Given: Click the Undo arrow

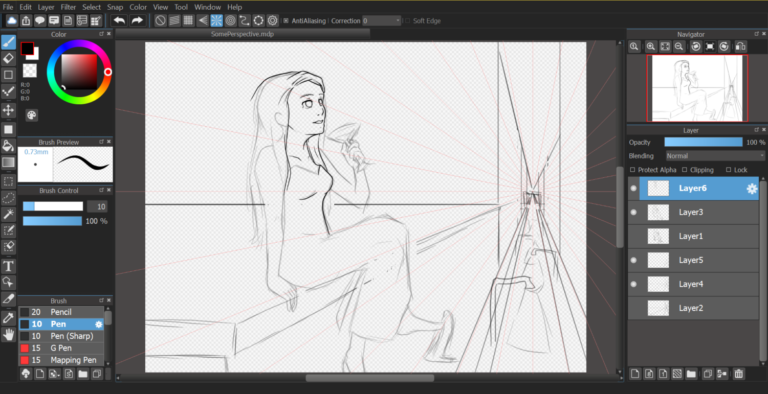Looking at the screenshot, I should click(119, 21).
